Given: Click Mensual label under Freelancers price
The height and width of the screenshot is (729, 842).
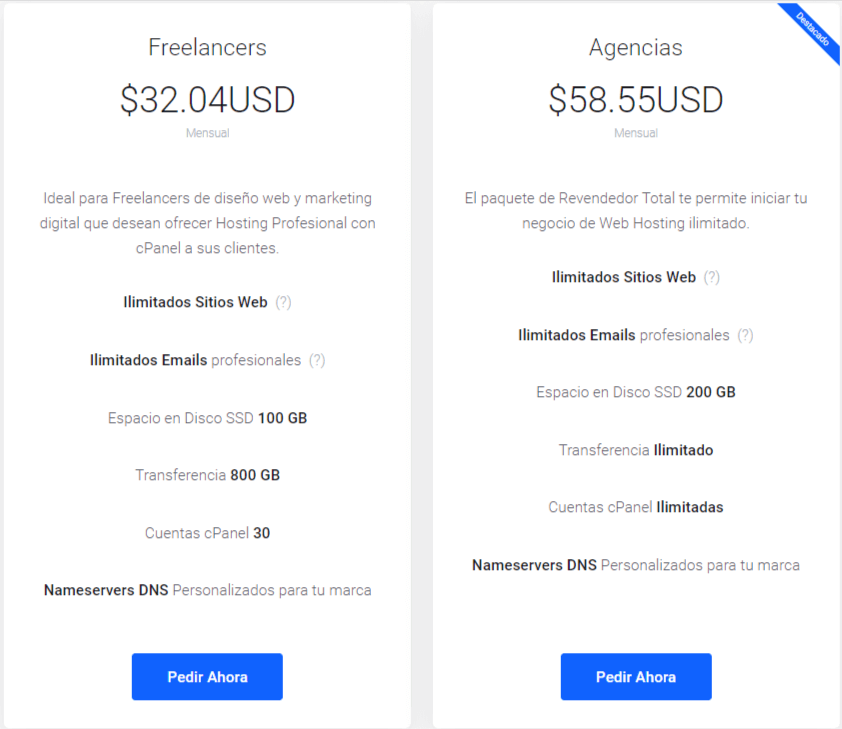Looking at the screenshot, I should [x=207, y=133].
